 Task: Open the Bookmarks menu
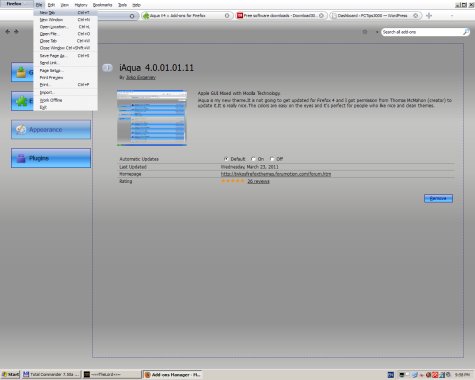(x=102, y=5)
